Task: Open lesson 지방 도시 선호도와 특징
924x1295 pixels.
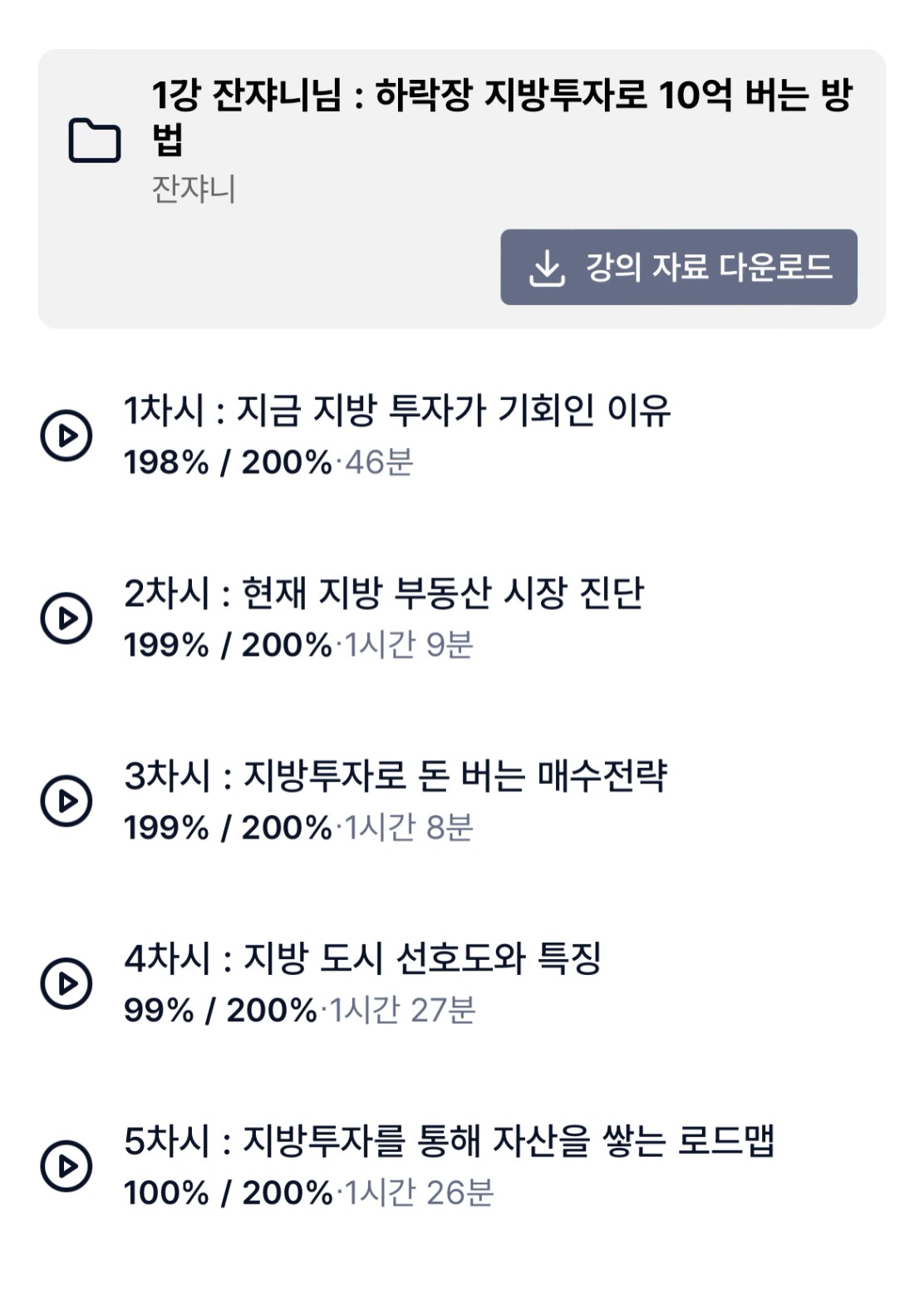Action: pos(362,958)
